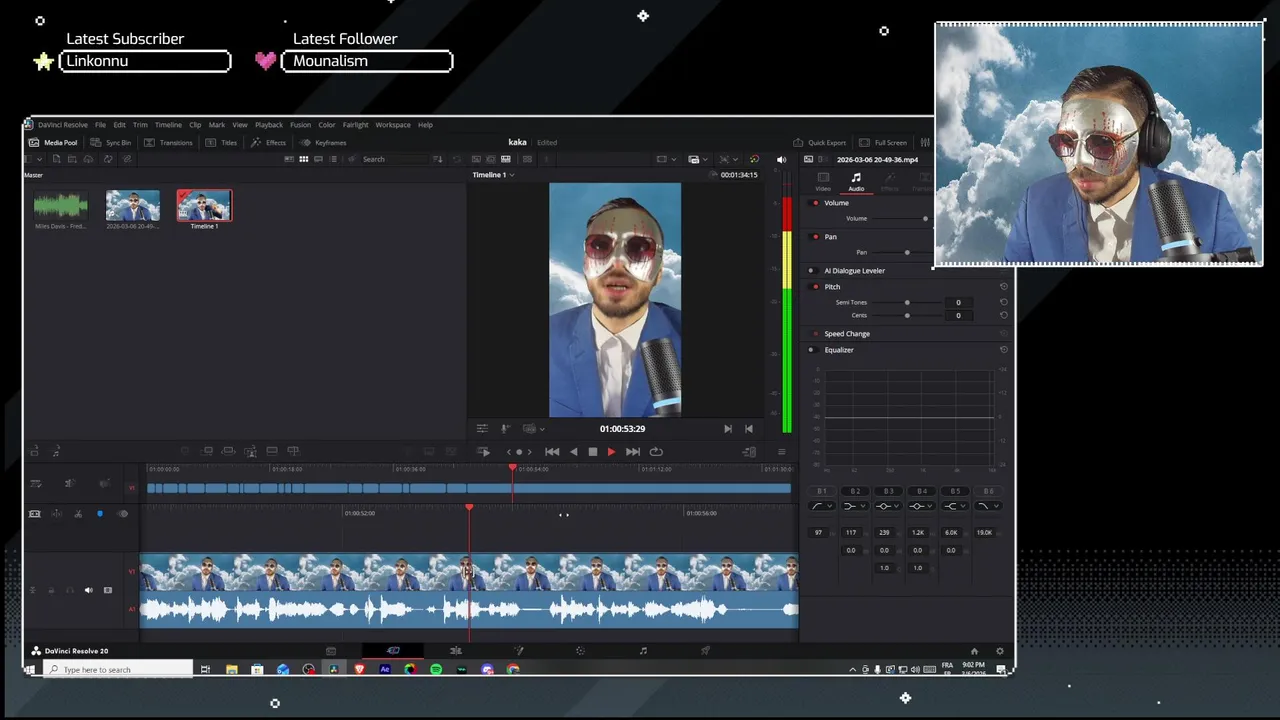The height and width of the screenshot is (720, 1280).
Task: Click the media pool sort order icon
Action: 437,159
